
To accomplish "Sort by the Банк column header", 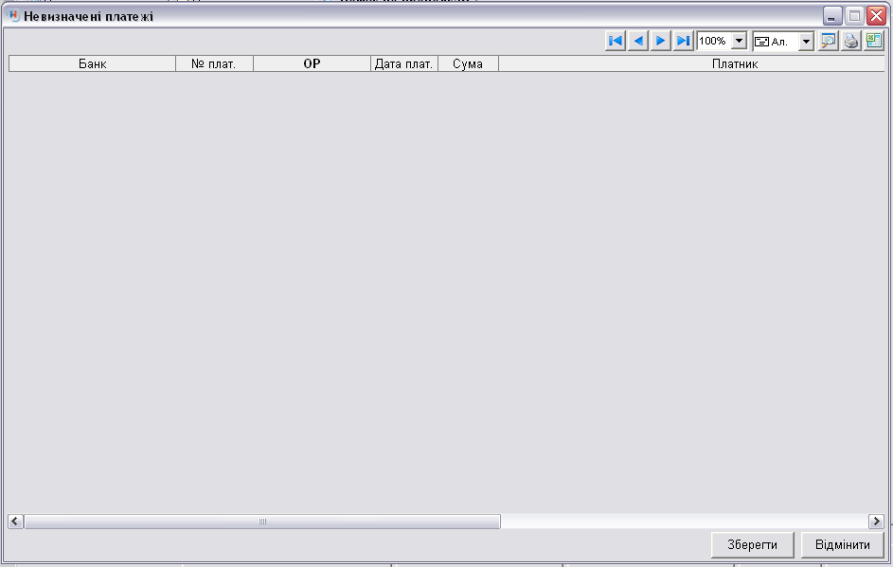I will point(92,64).
